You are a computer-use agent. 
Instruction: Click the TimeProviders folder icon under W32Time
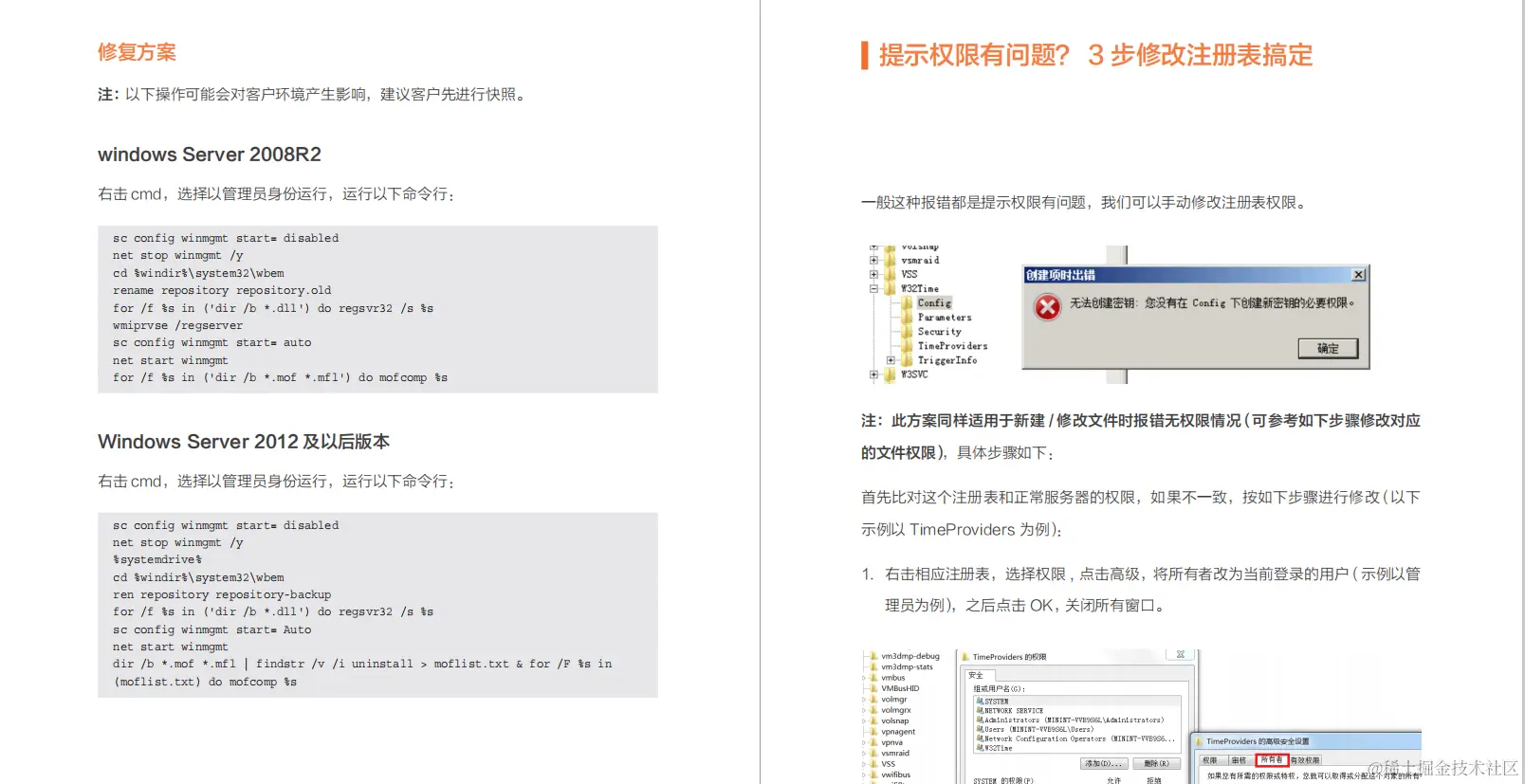coord(908,346)
